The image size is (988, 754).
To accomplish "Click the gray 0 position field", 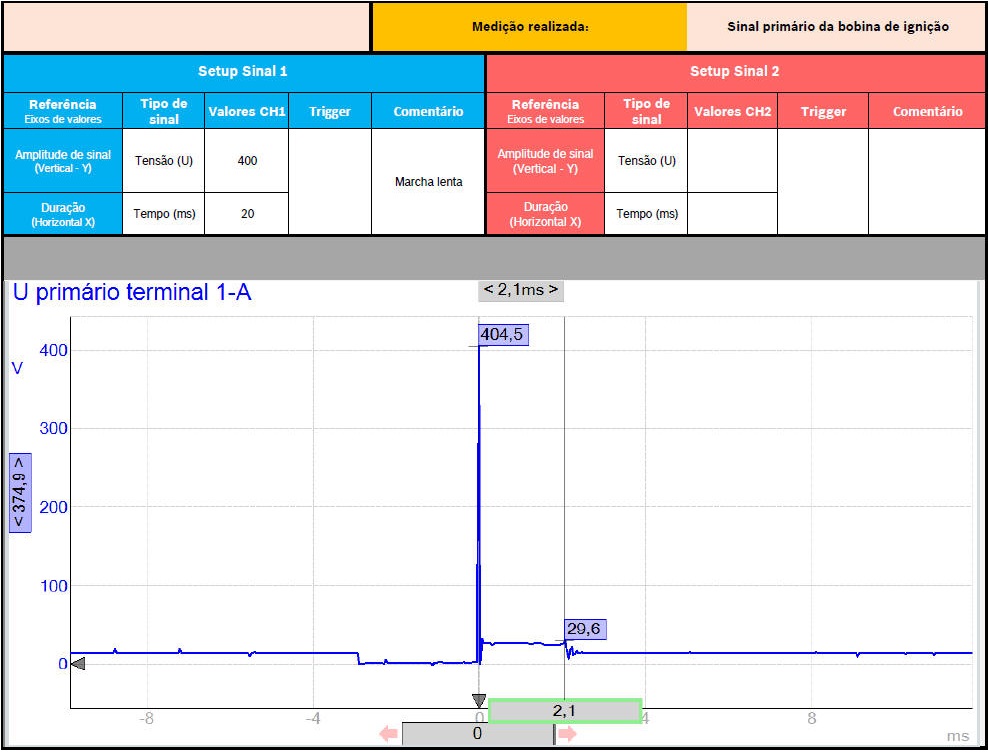I will tap(477, 734).
